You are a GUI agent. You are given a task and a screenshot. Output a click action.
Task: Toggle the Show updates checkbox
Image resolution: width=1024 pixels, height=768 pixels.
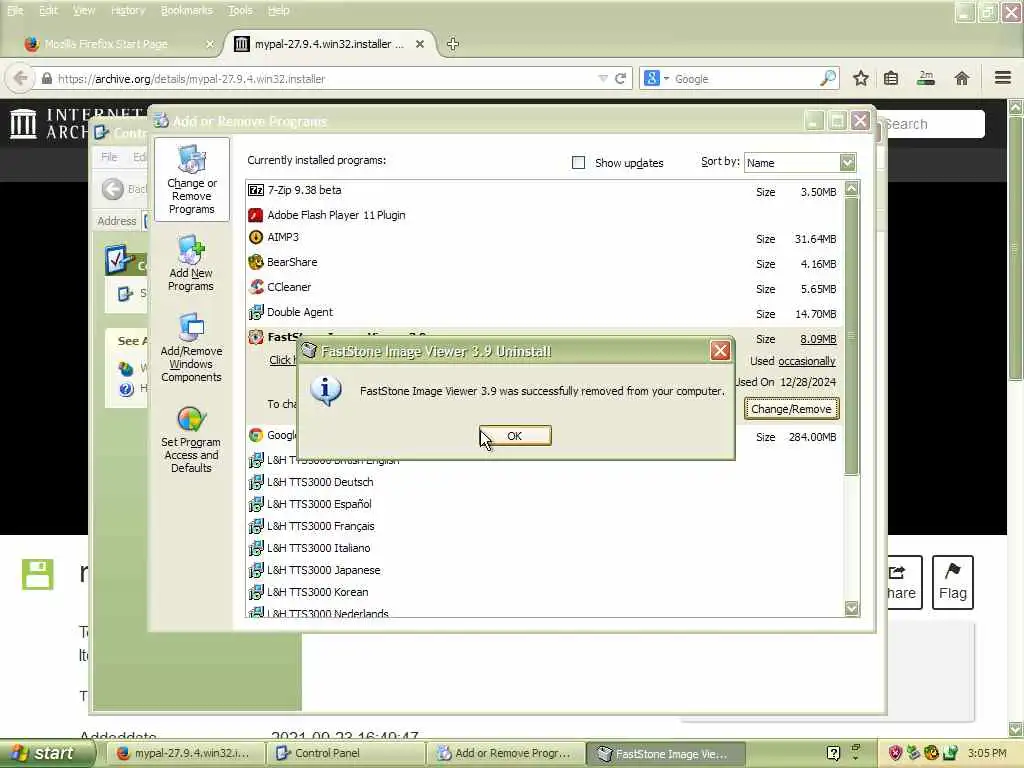[578, 163]
